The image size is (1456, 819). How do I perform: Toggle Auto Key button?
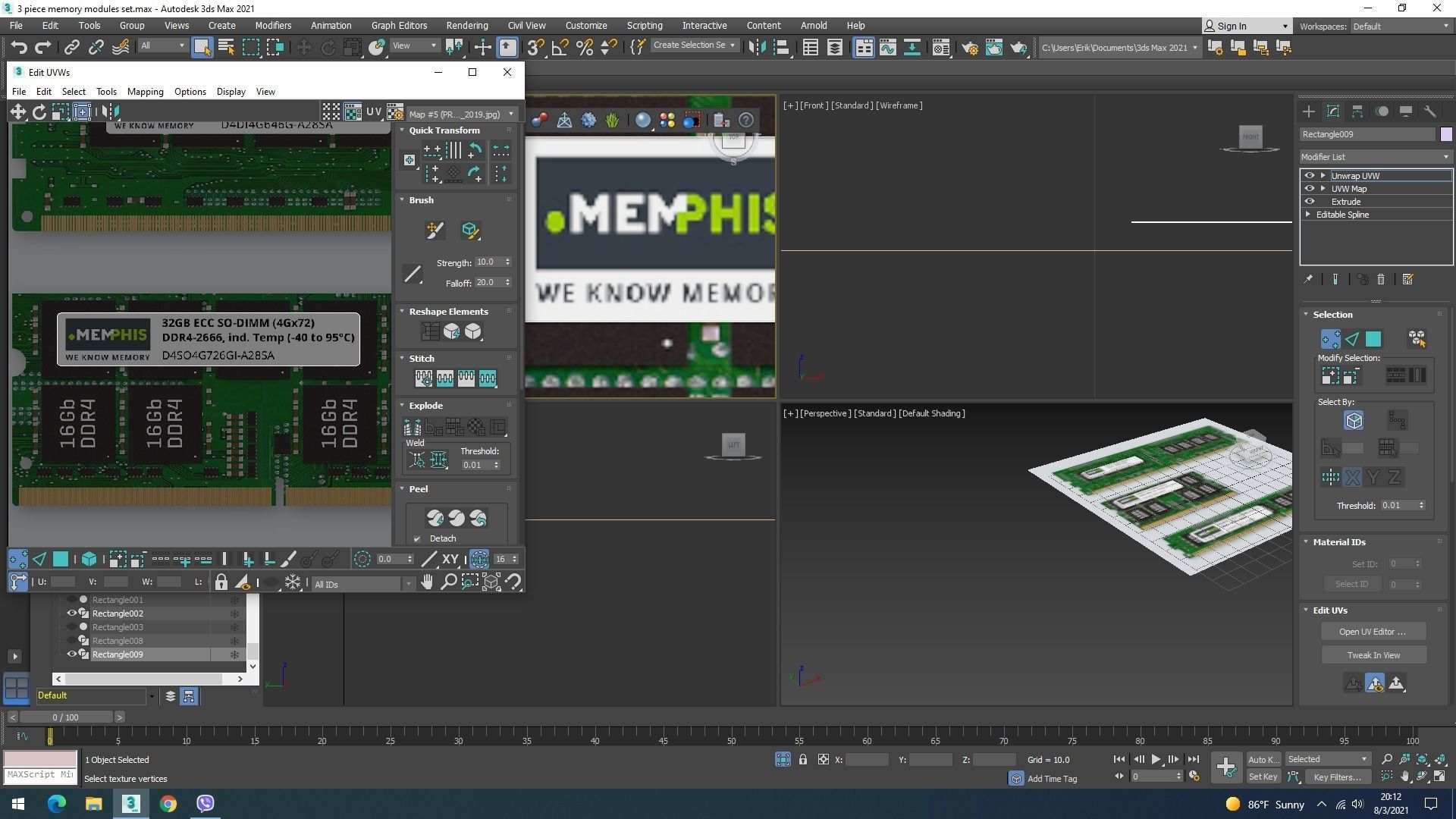click(1263, 759)
